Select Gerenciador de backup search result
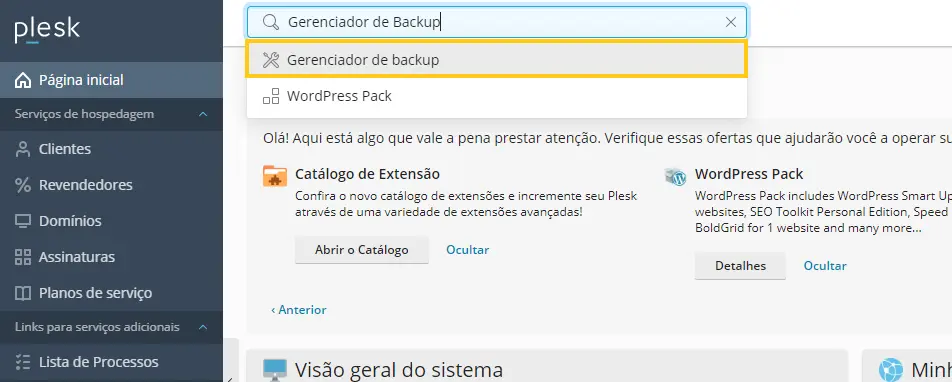This screenshot has height=382, width=952. pyautogui.click(x=497, y=60)
